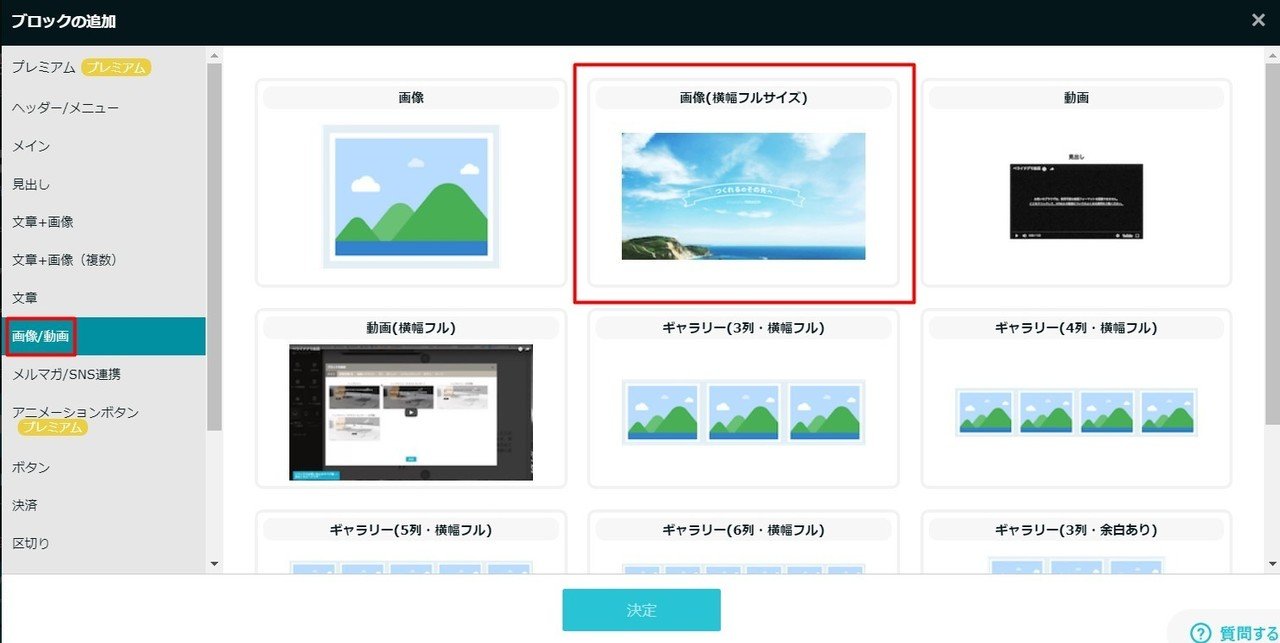Open the 質問する help button
This screenshot has width=1280, height=643.
[x=1227, y=632]
